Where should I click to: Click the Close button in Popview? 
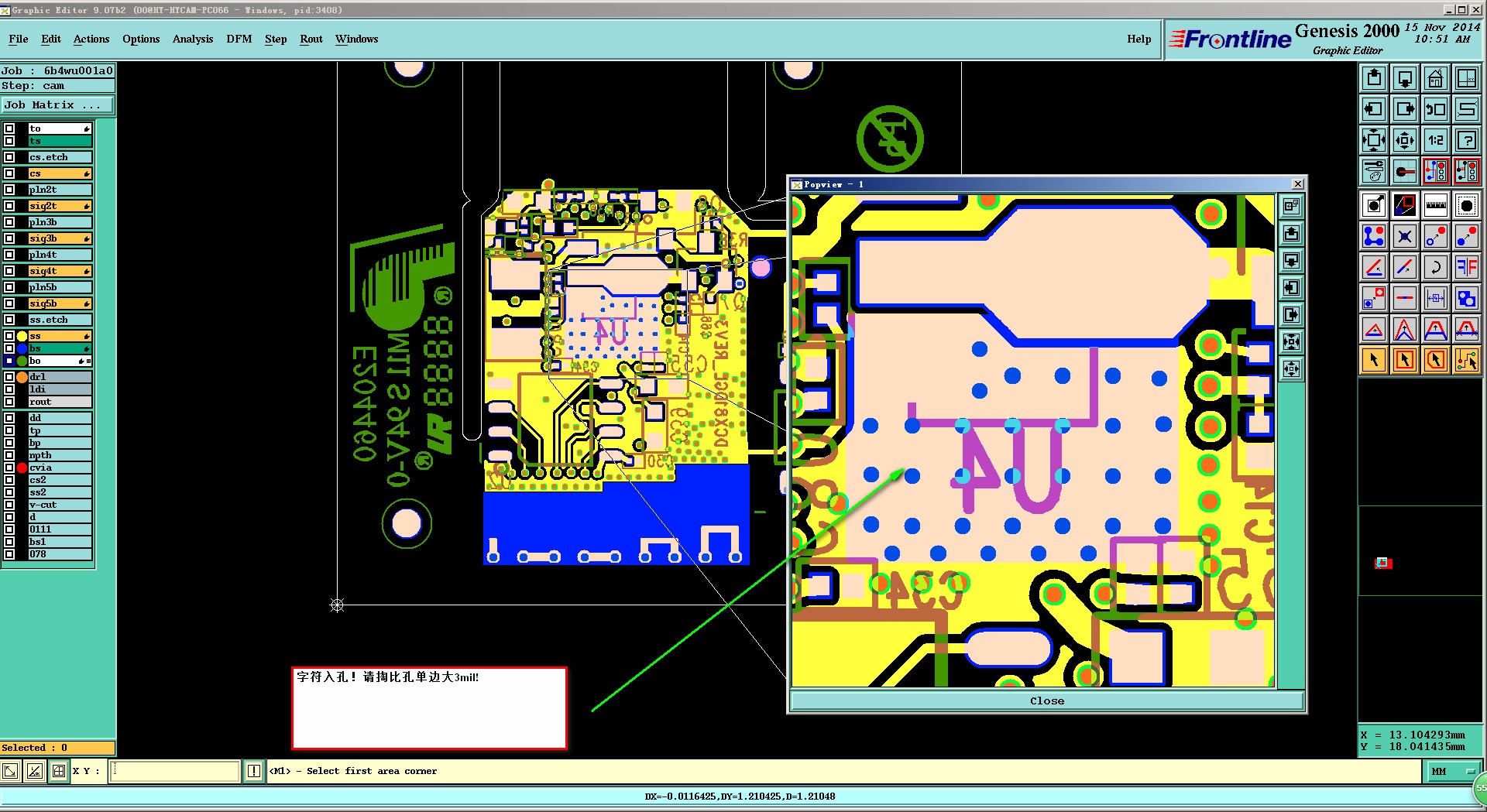[x=1047, y=701]
